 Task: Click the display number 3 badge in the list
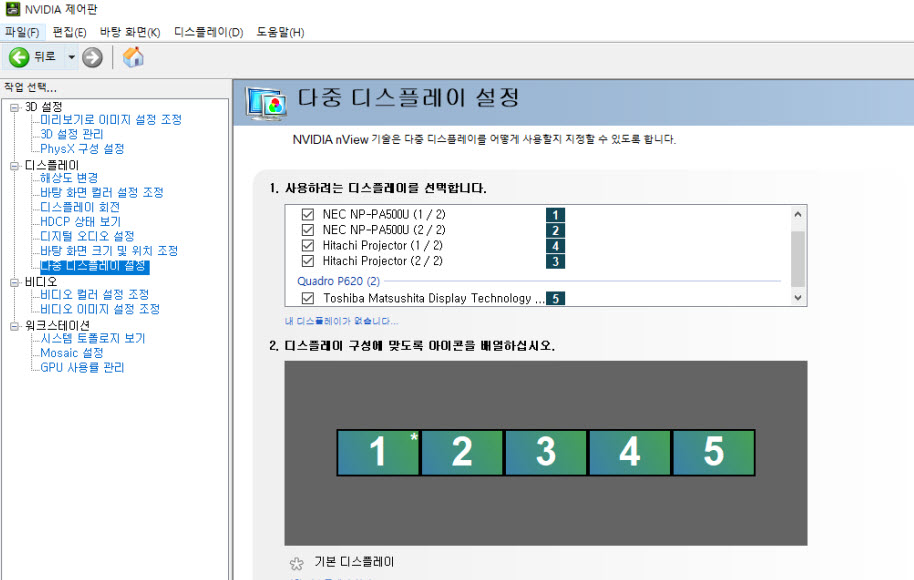point(556,262)
